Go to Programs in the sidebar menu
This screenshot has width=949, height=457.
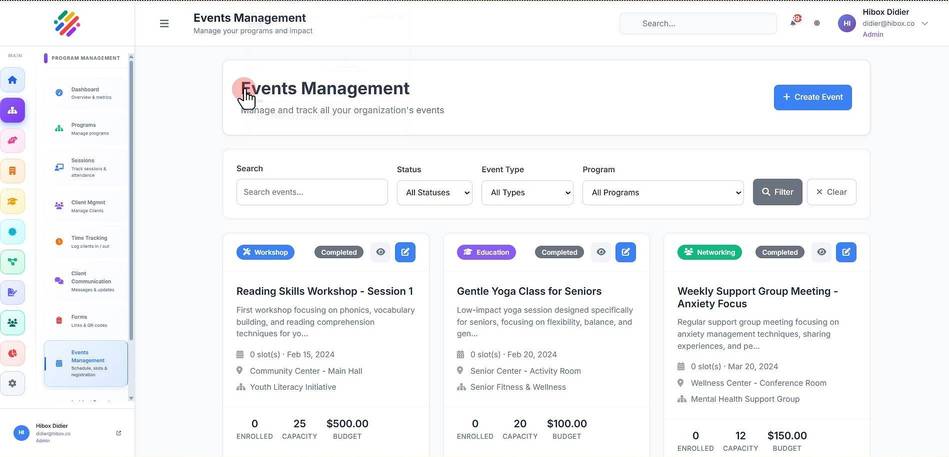(86, 128)
